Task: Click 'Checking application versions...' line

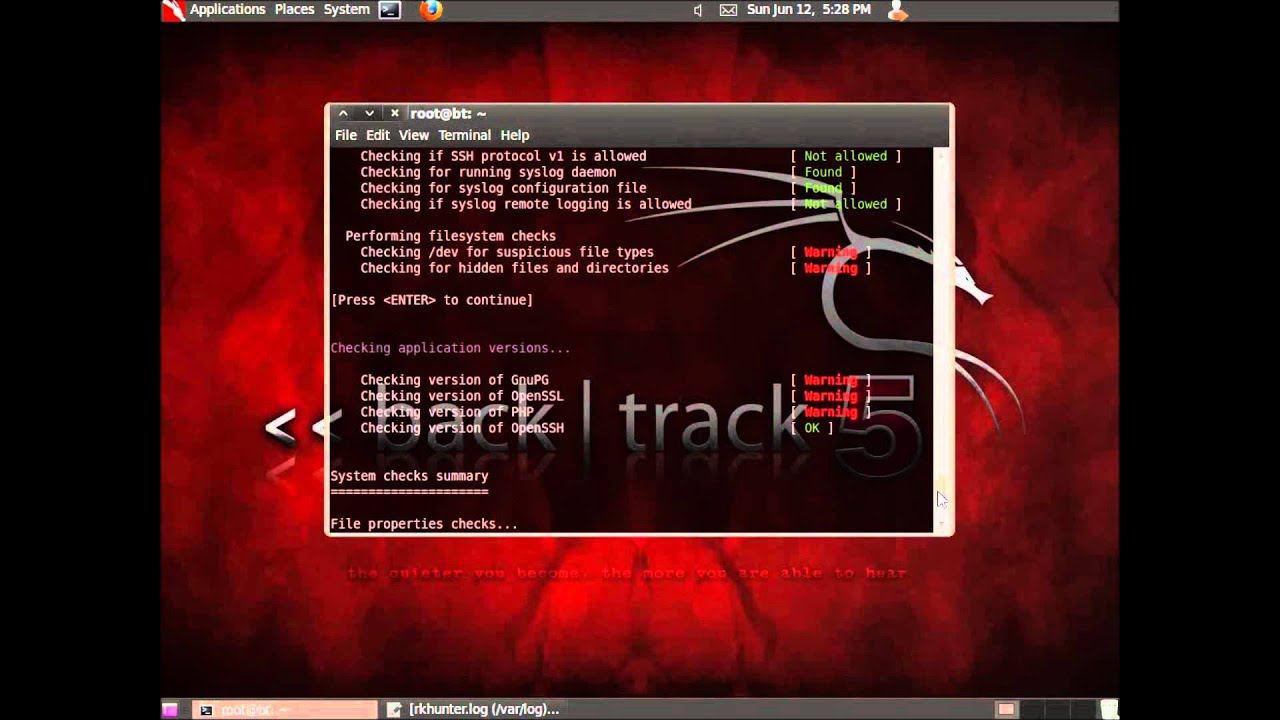Action: (x=450, y=348)
